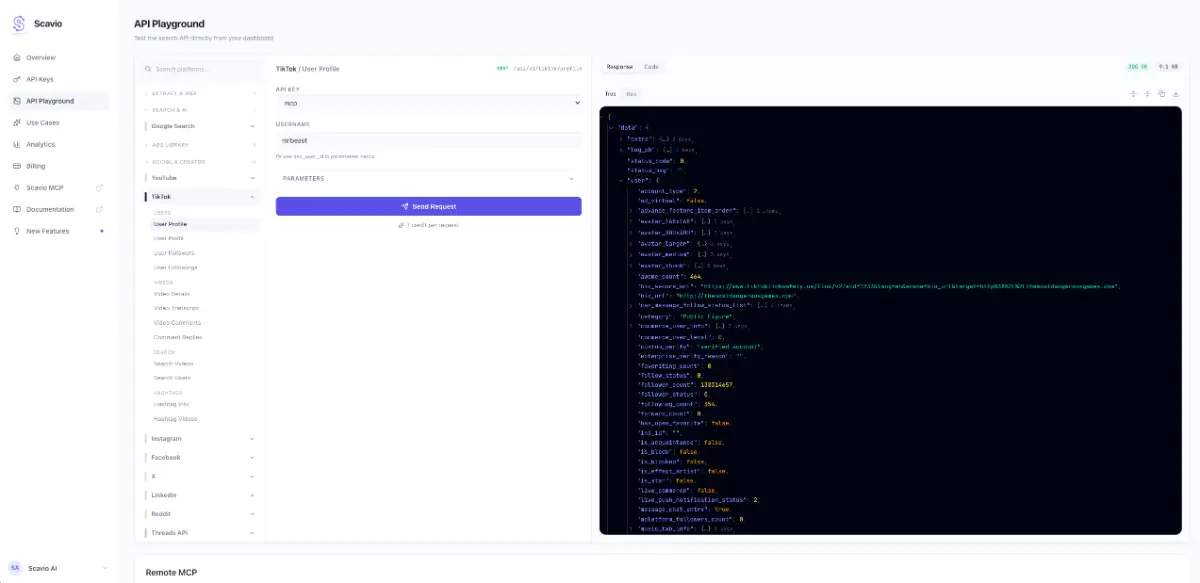Image resolution: width=1200 pixels, height=583 pixels.
Task: Click the external-link icon next to Documentation
Action: tap(99, 209)
